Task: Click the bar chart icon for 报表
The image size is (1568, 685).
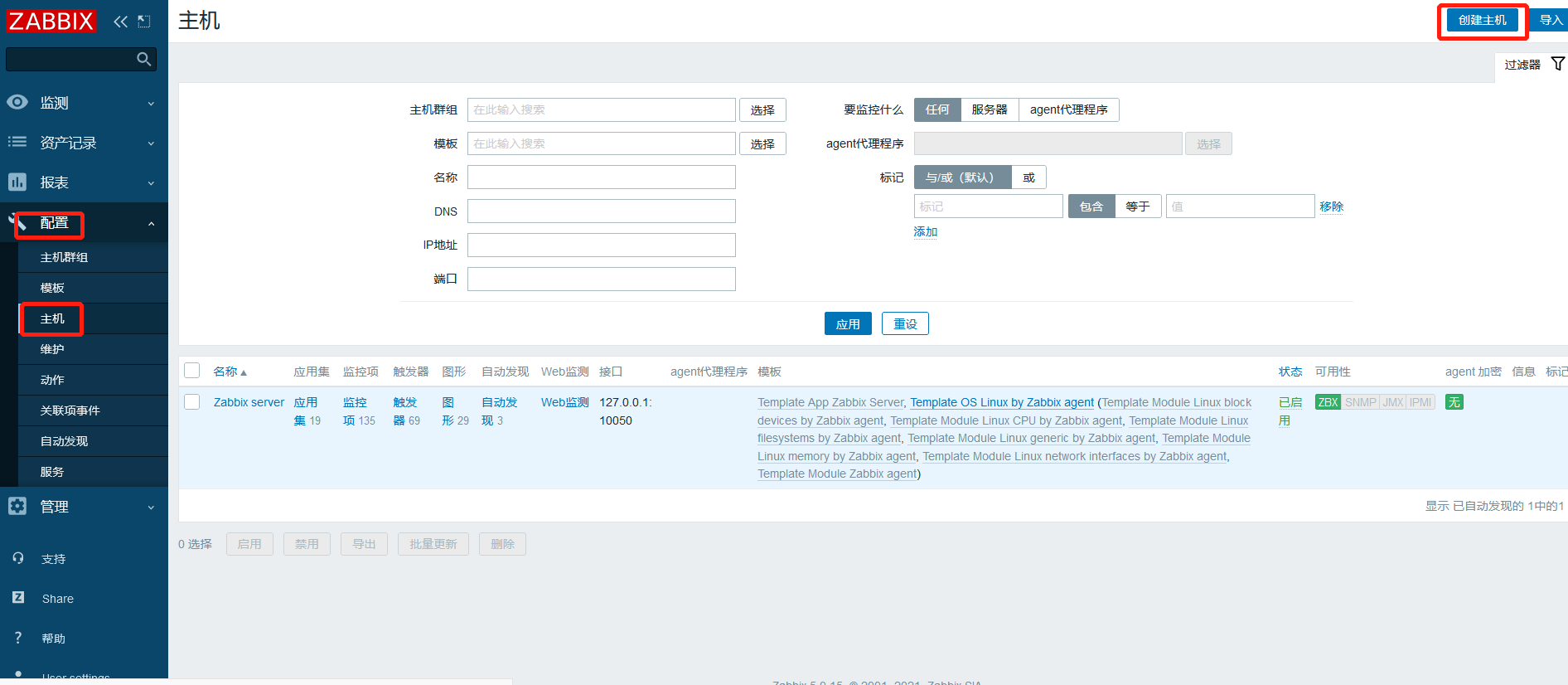Action: (17, 182)
